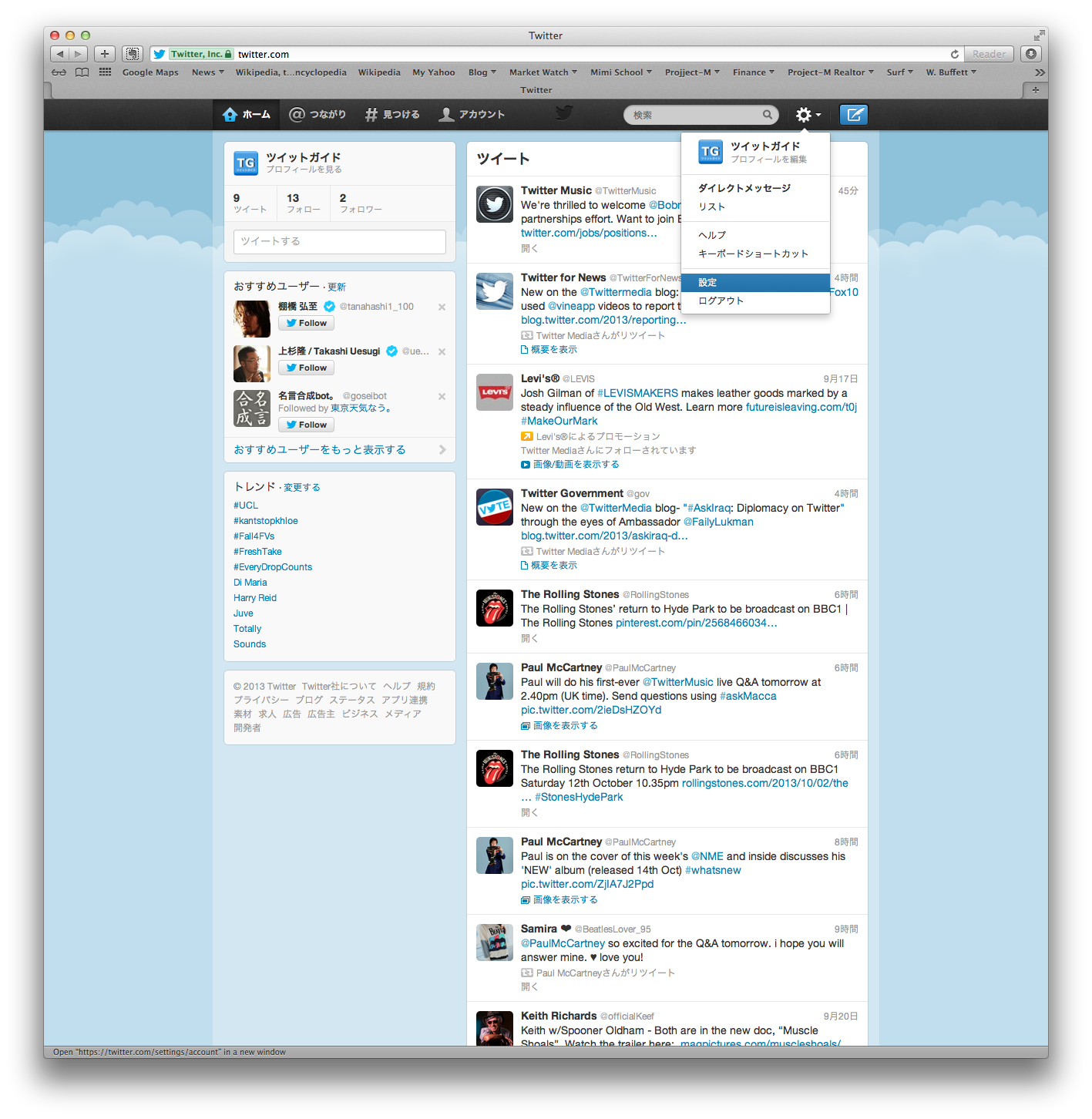Open アカウント account tab
Image resolution: width=1092 pixels, height=1119 pixels.
coord(472,115)
